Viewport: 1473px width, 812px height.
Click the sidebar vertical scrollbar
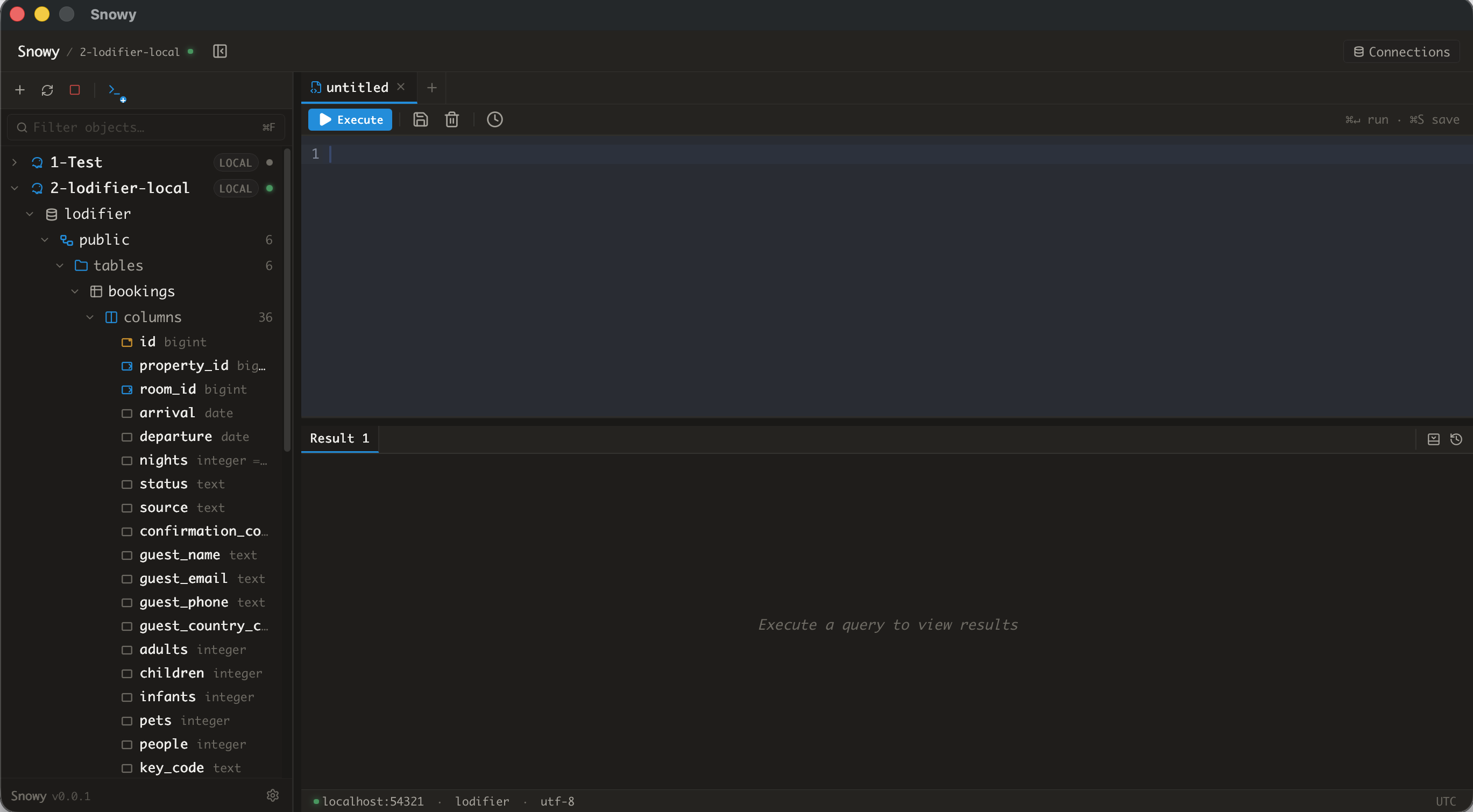[x=287, y=300]
